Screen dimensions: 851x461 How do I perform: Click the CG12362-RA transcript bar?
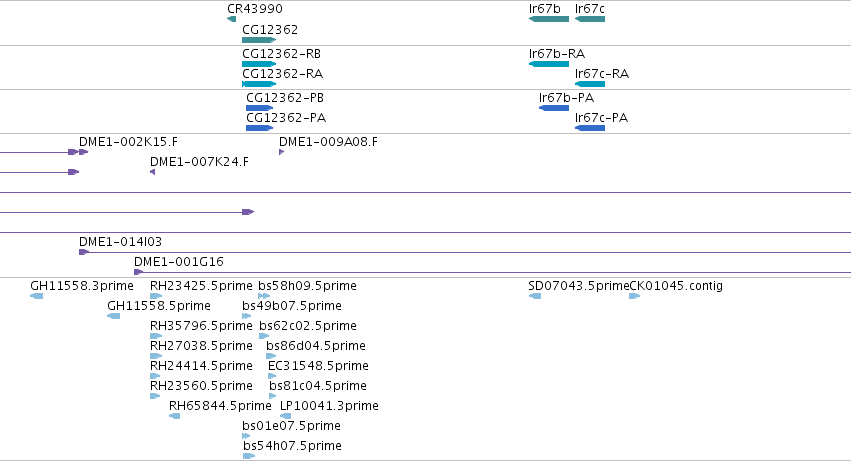[259, 84]
